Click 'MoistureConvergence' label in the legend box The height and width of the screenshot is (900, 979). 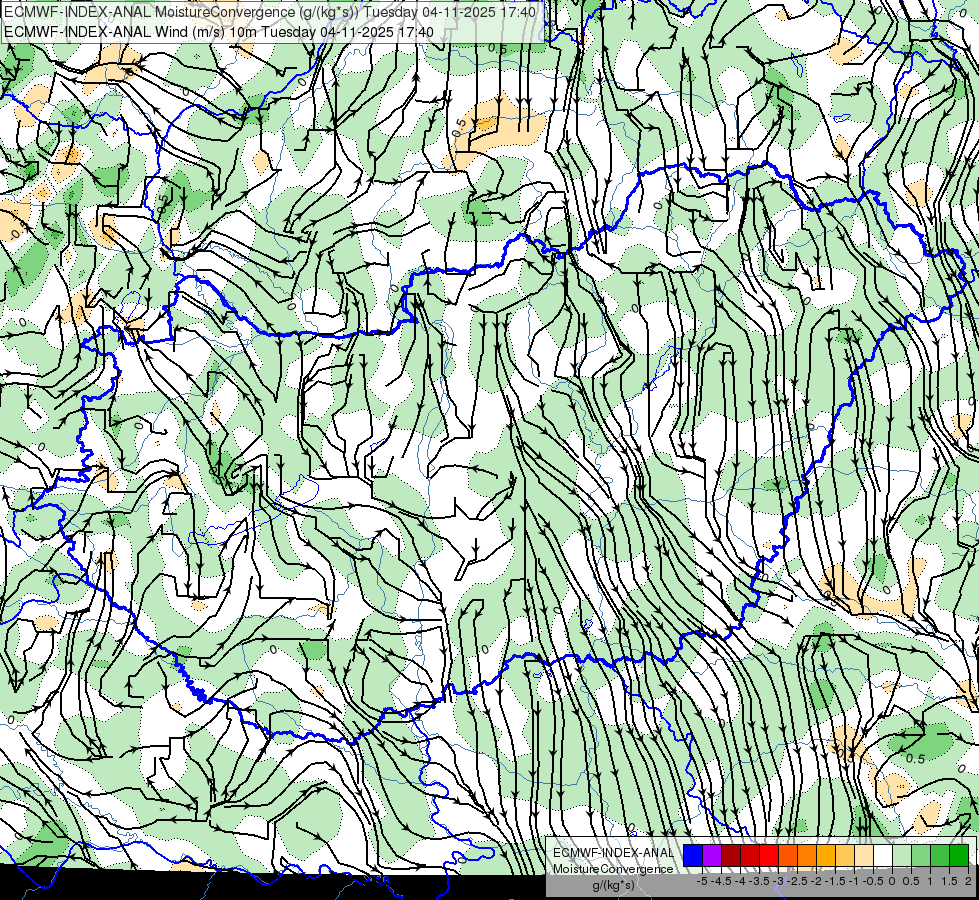(x=613, y=869)
